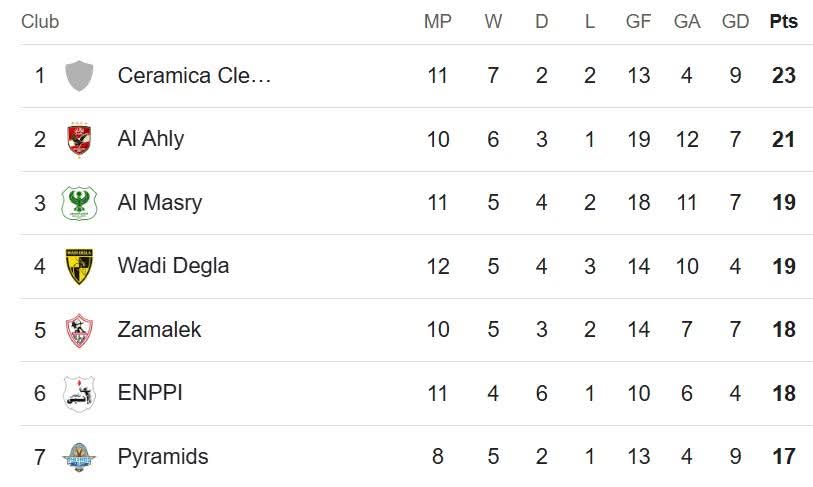Click the Zamalek club logo
Image resolution: width=813 pixels, height=487 pixels.
(79, 330)
